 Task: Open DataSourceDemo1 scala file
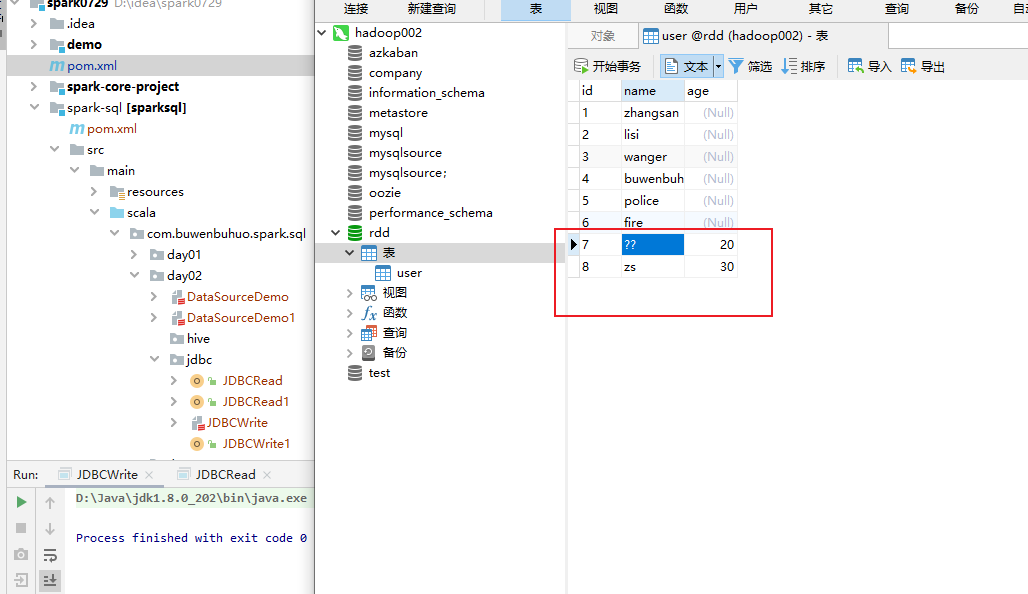click(241, 317)
